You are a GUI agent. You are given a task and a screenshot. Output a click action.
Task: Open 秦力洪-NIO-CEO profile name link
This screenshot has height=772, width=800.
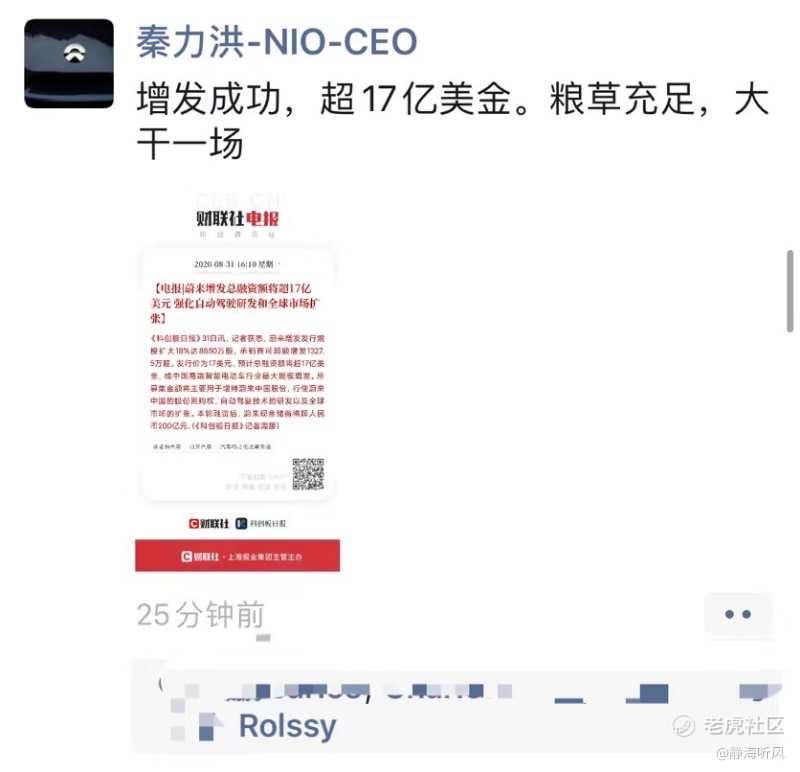click(277, 42)
